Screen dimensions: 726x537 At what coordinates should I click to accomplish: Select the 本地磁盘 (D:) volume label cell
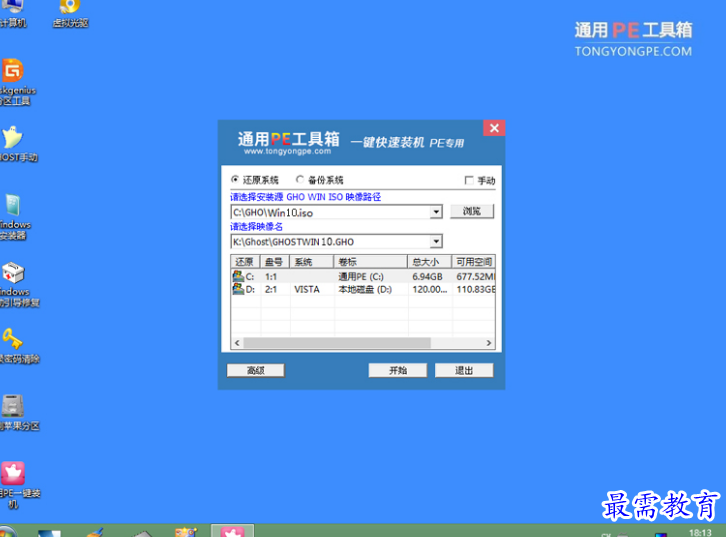pyautogui.click(x=365, y=289)
